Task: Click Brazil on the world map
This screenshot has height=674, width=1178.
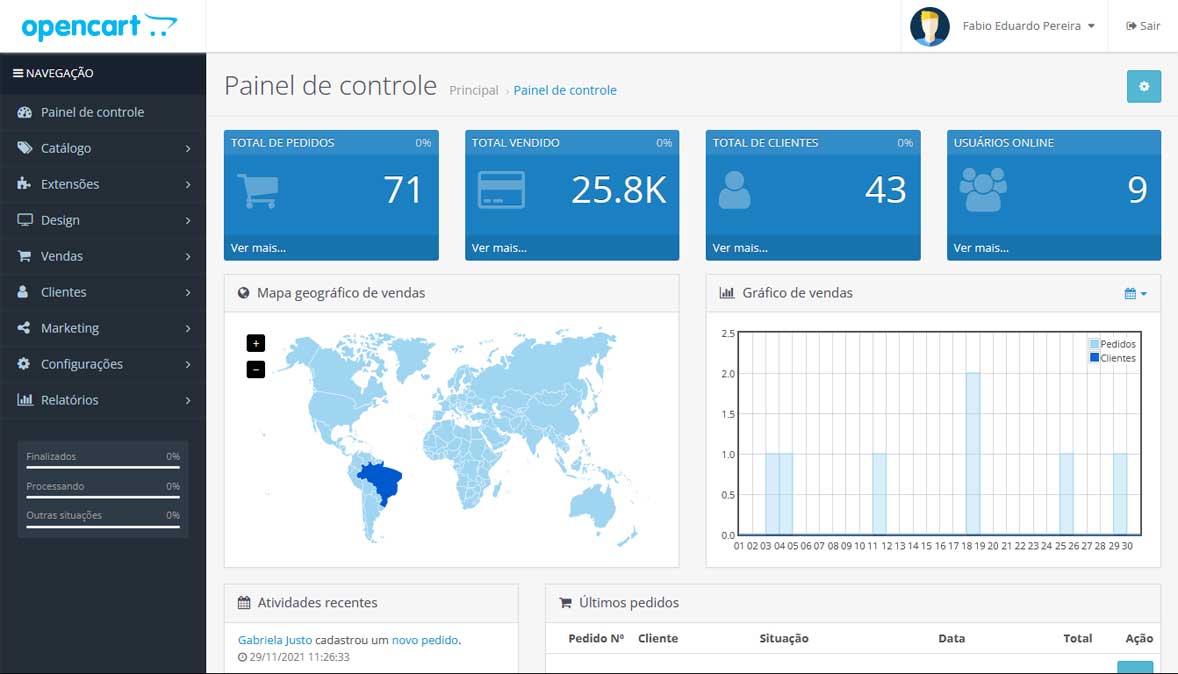Action: pos(382,479)
